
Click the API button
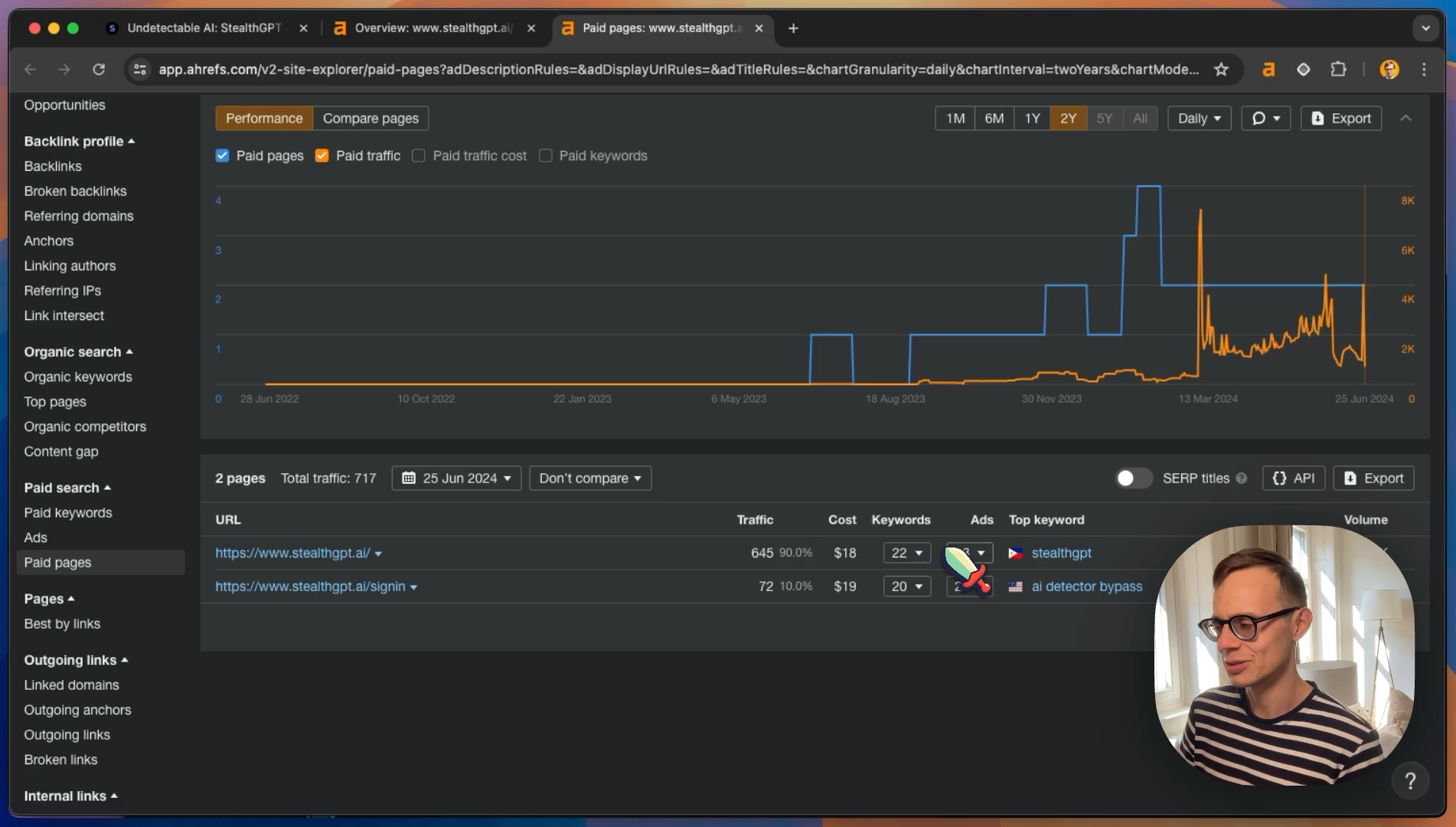[x=1294, y=478]
